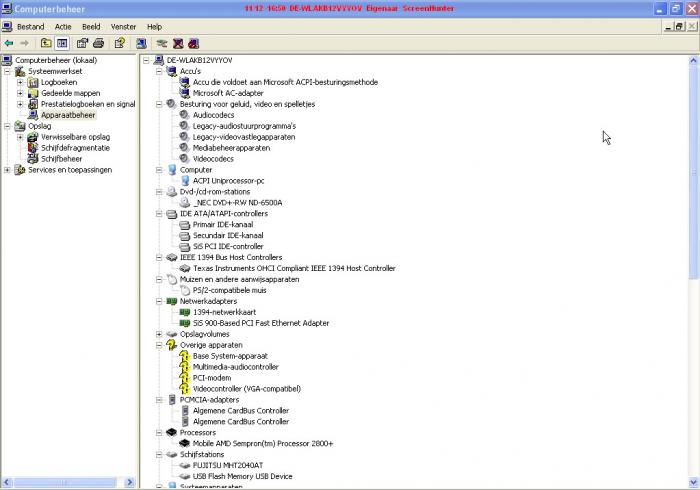Open Properties via toolbar icon
Viewport: 700px width, 490px height.
pos(82,43)
